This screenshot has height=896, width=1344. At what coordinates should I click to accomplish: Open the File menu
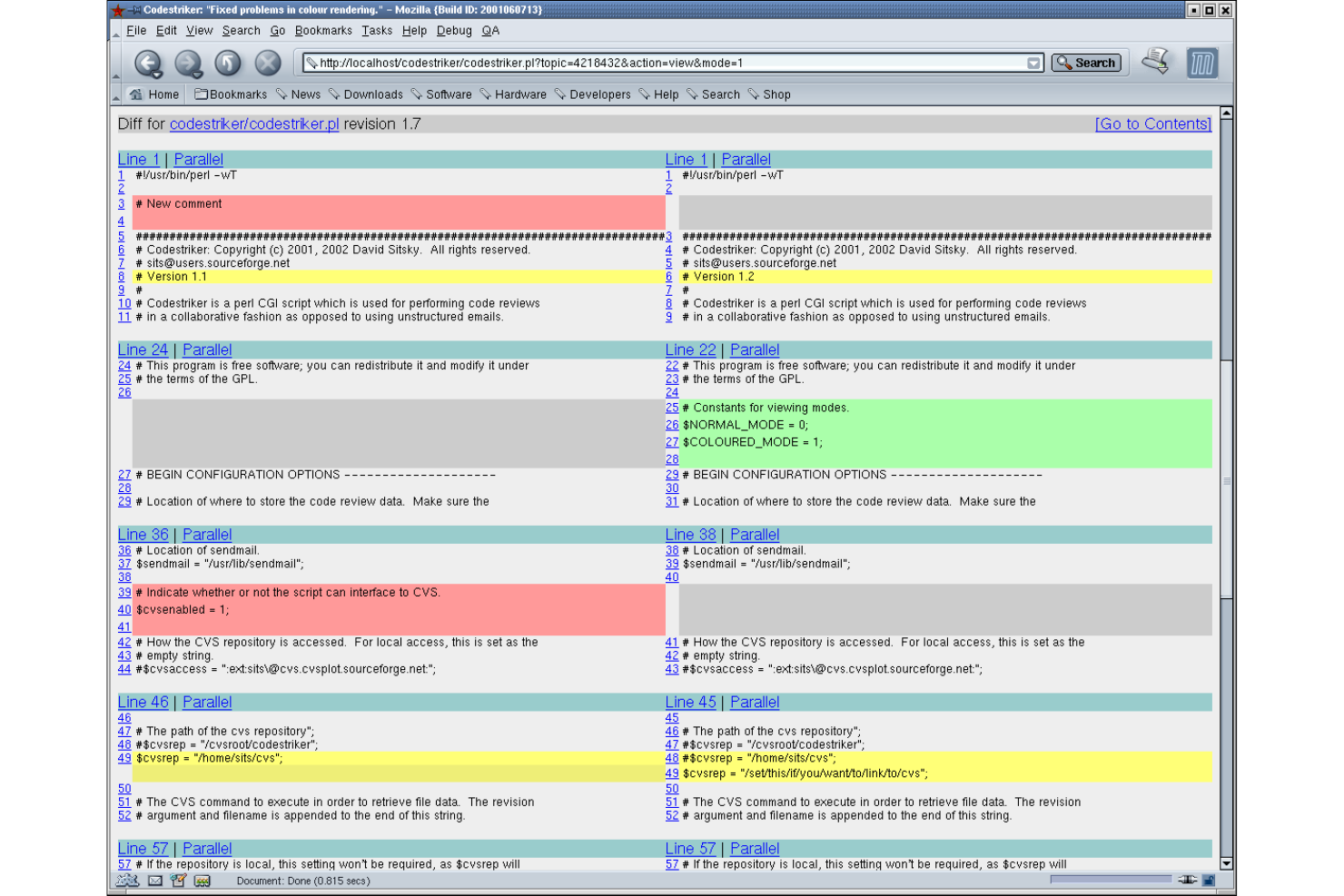coord(136,31)
